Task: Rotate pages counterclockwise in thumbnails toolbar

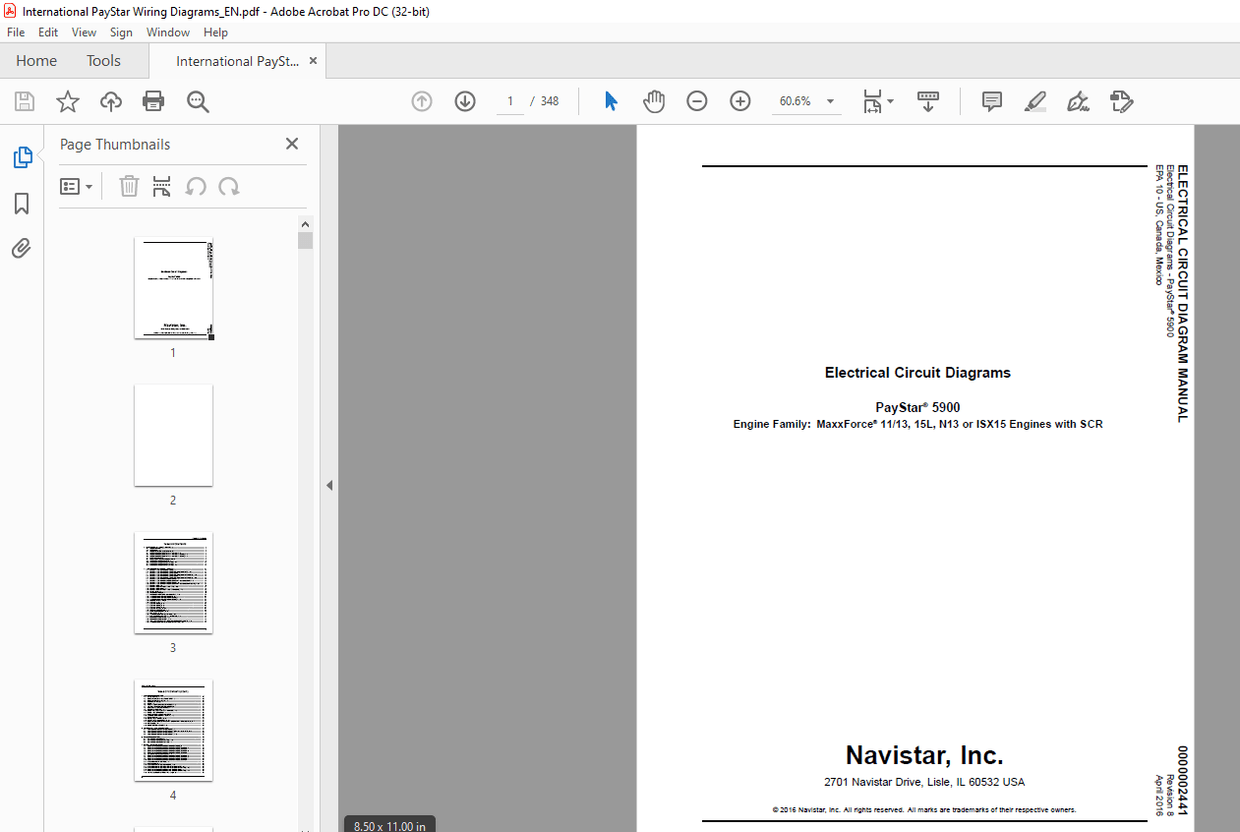Action: coord(195,186)
